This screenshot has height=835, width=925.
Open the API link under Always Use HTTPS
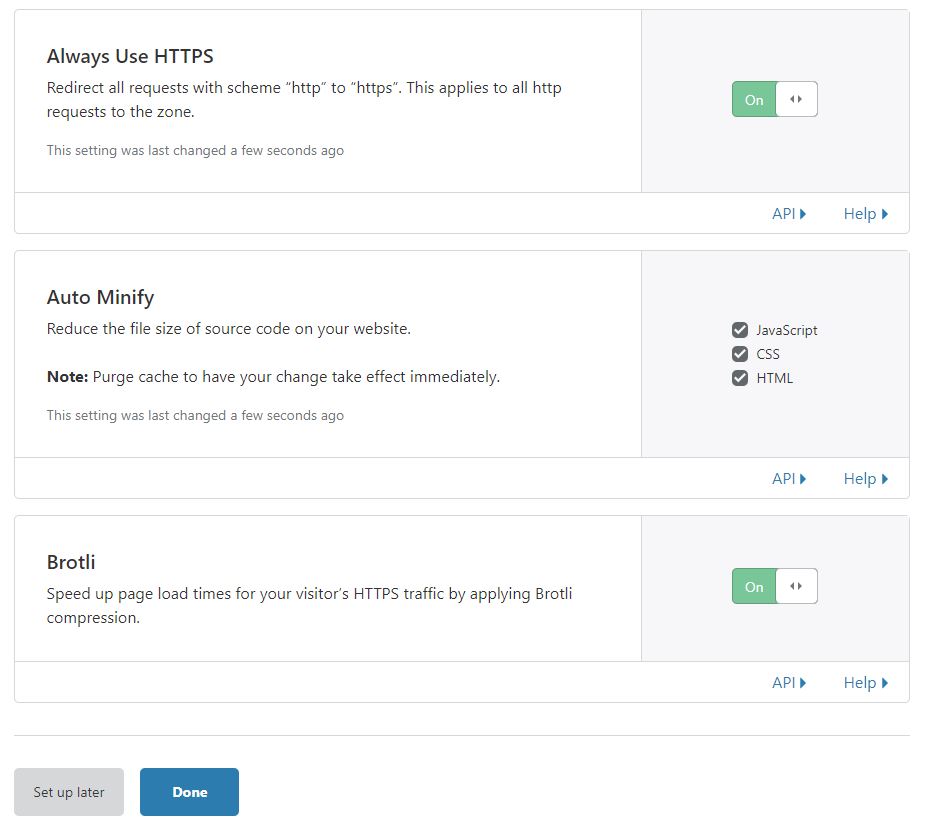784,213
